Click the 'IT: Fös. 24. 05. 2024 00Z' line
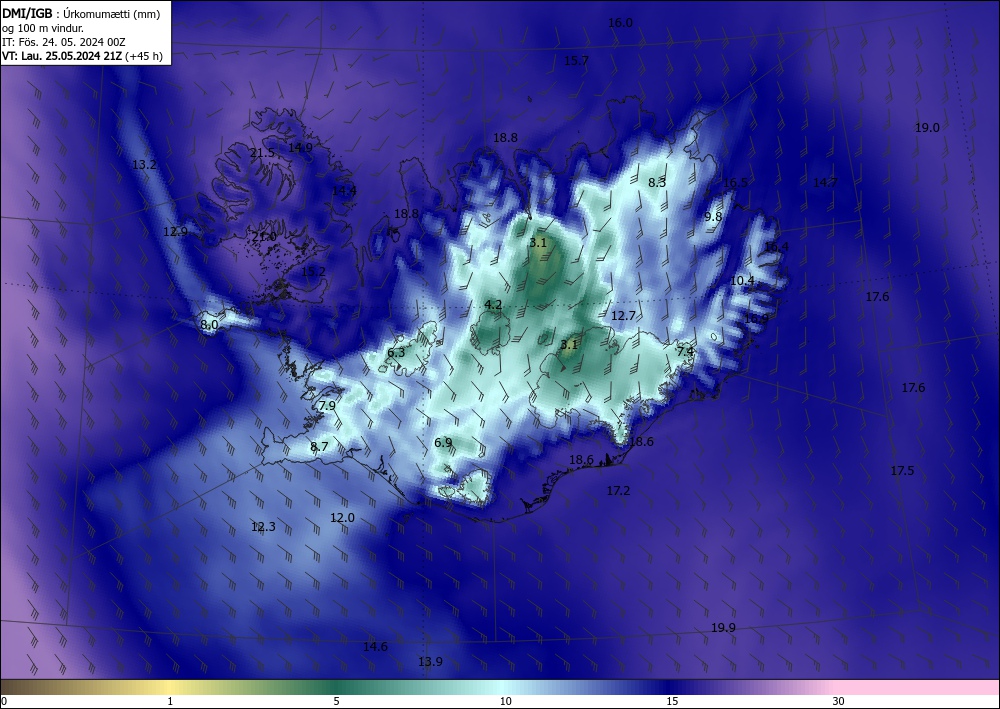1000x709 pixels. pyautogui.click(x=64, y=42)
